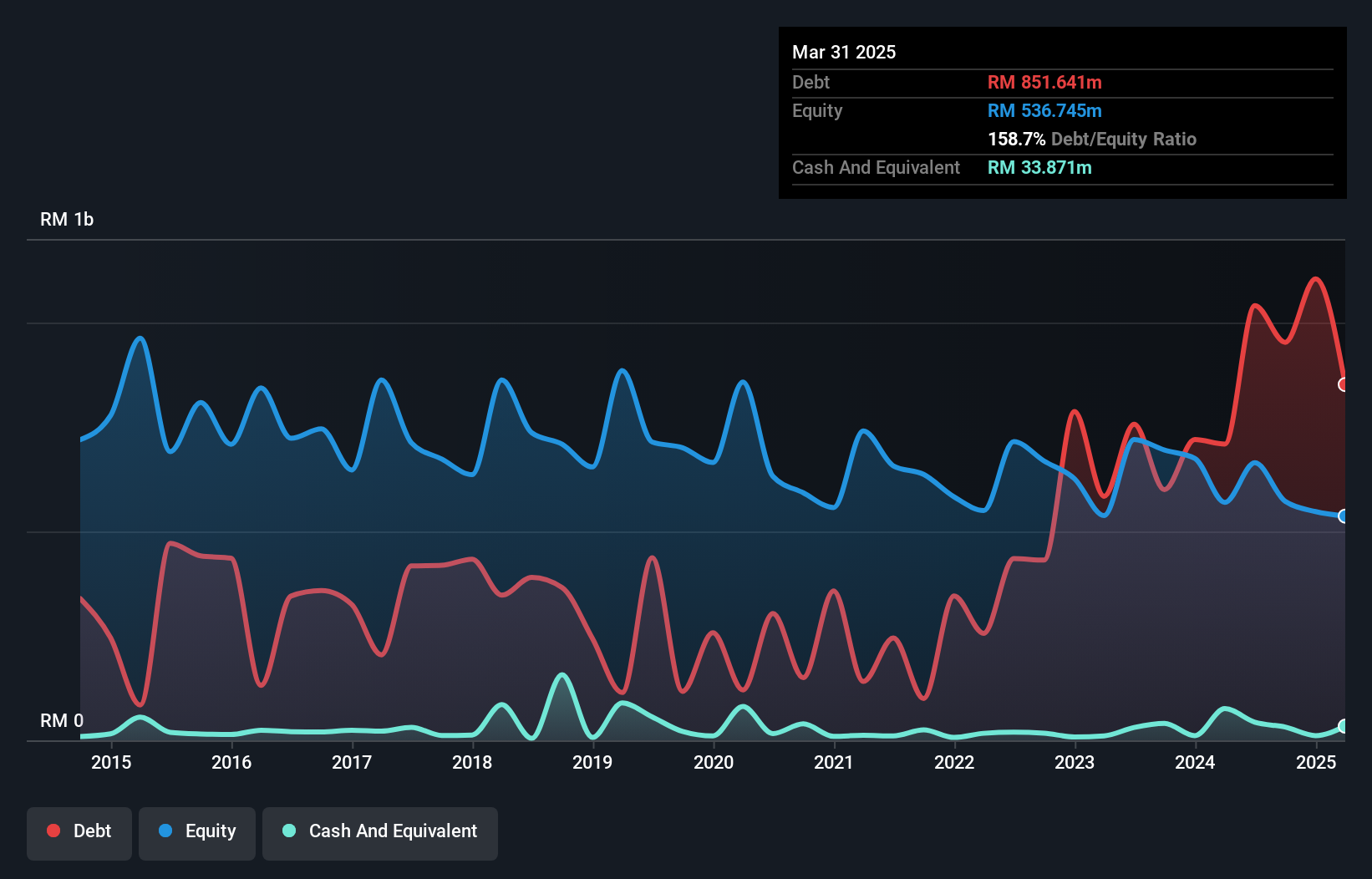
Task: Click the 2017 x-axis label
Action: 352,762
